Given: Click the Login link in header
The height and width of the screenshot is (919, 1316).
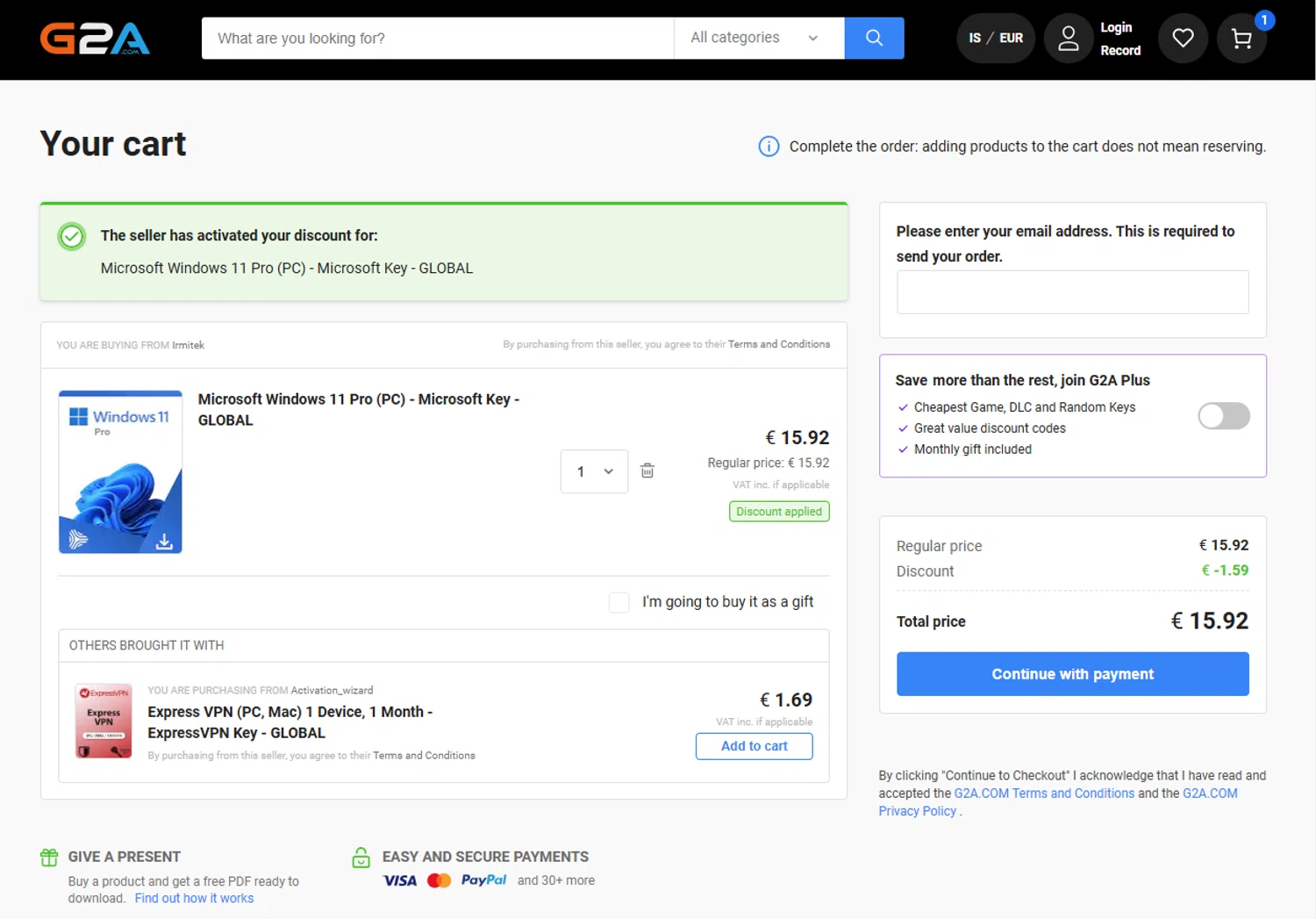Looking at the screenshot, I should [x=1116, y=27].
